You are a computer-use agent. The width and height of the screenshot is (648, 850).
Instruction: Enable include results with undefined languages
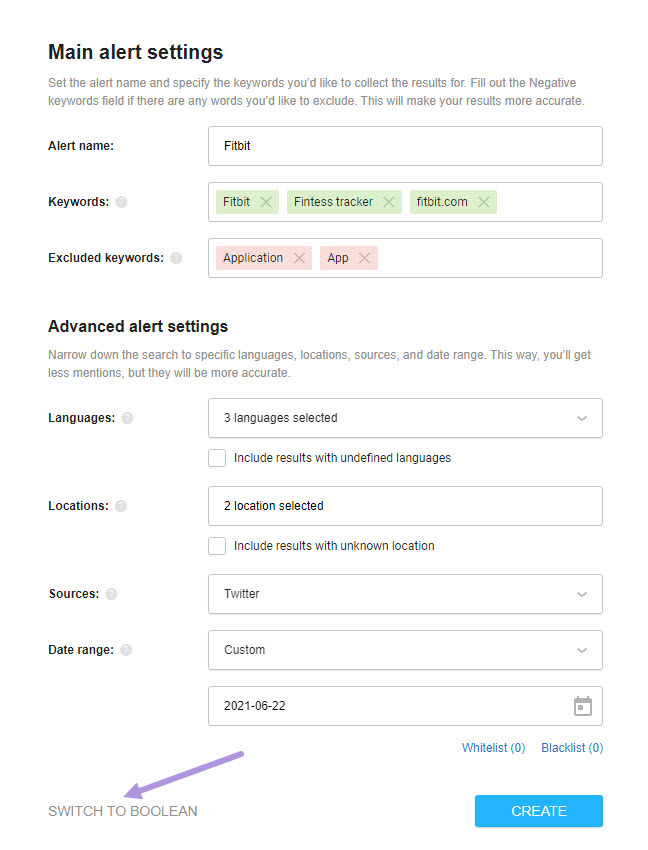217,458
